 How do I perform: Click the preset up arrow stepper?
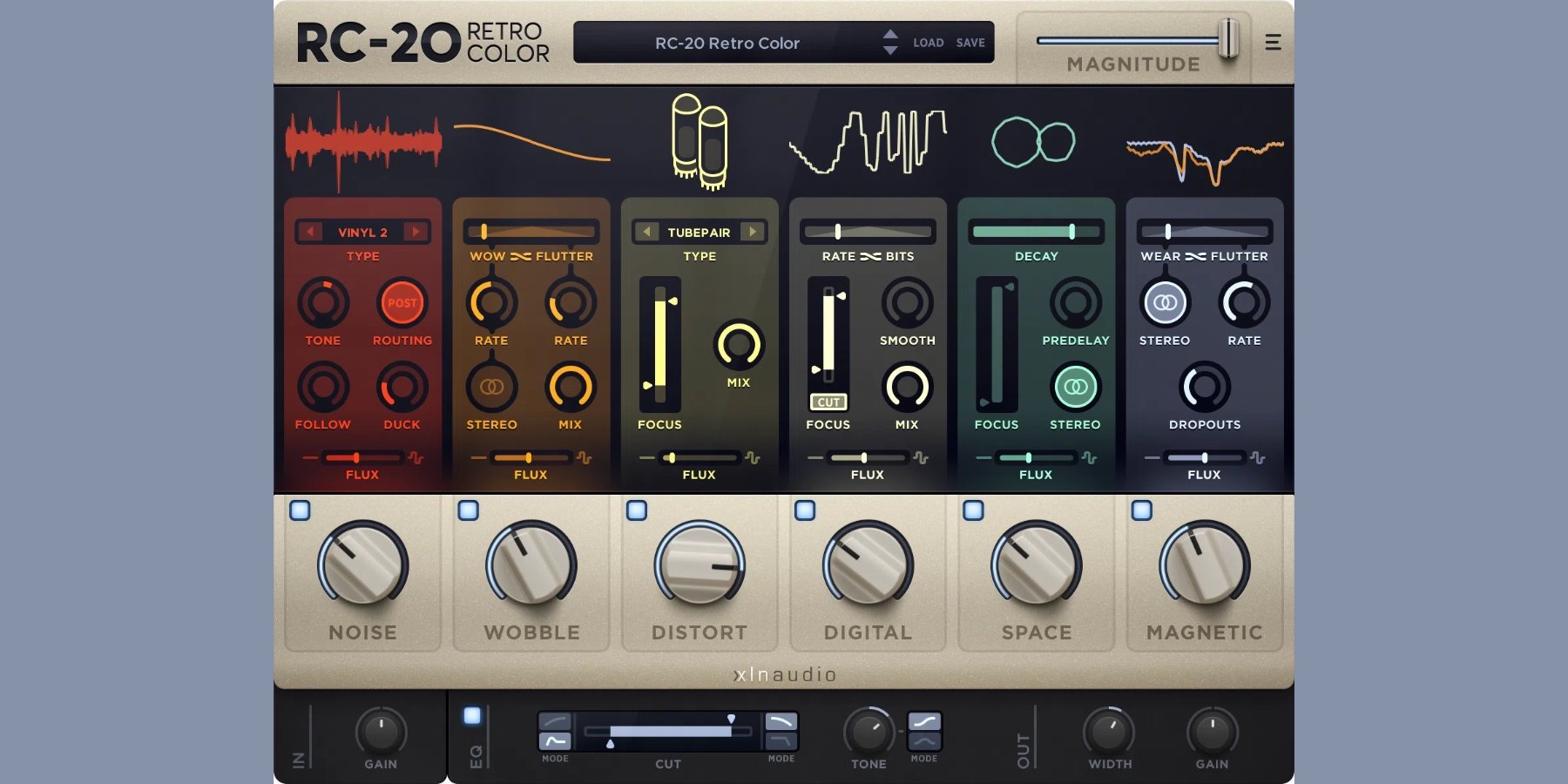[890, 36]
